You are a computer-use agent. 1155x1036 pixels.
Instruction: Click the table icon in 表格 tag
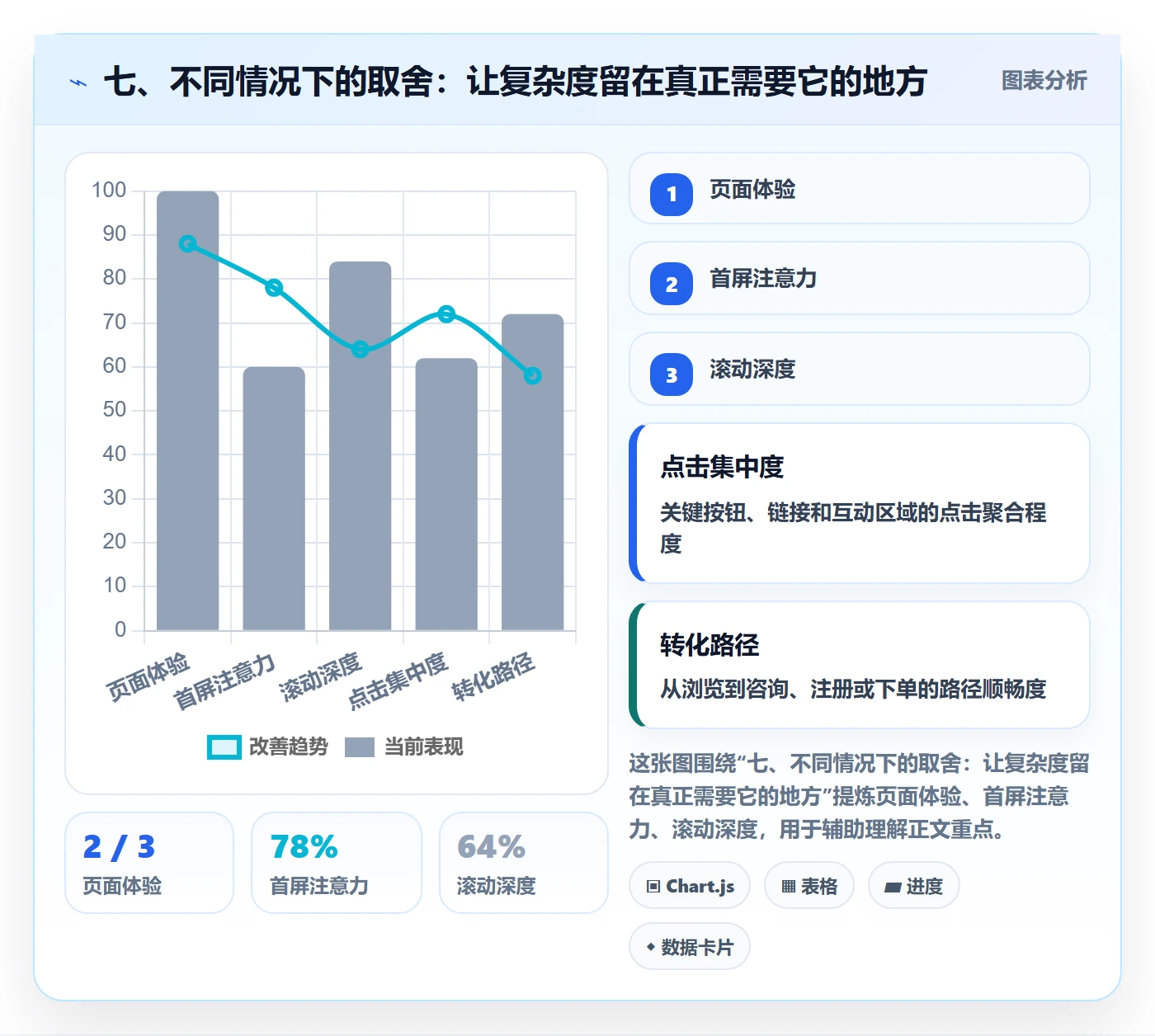coord(789,887)
